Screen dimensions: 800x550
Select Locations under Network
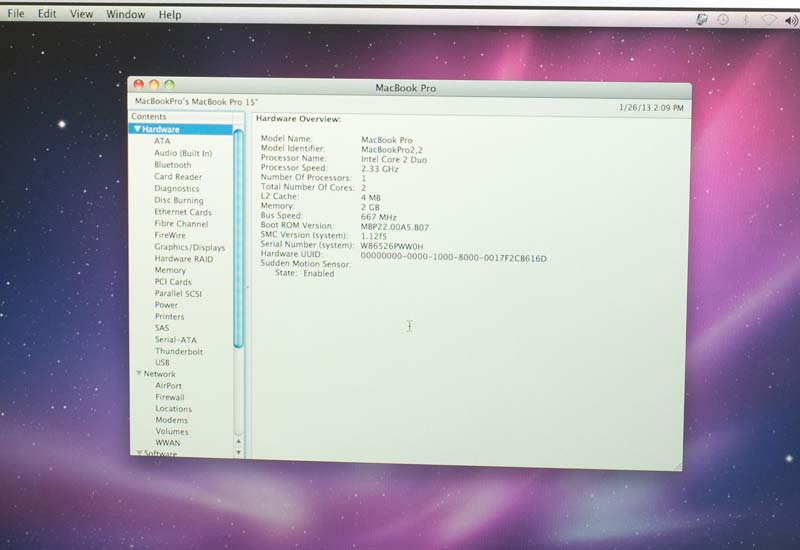pos(173,409)
